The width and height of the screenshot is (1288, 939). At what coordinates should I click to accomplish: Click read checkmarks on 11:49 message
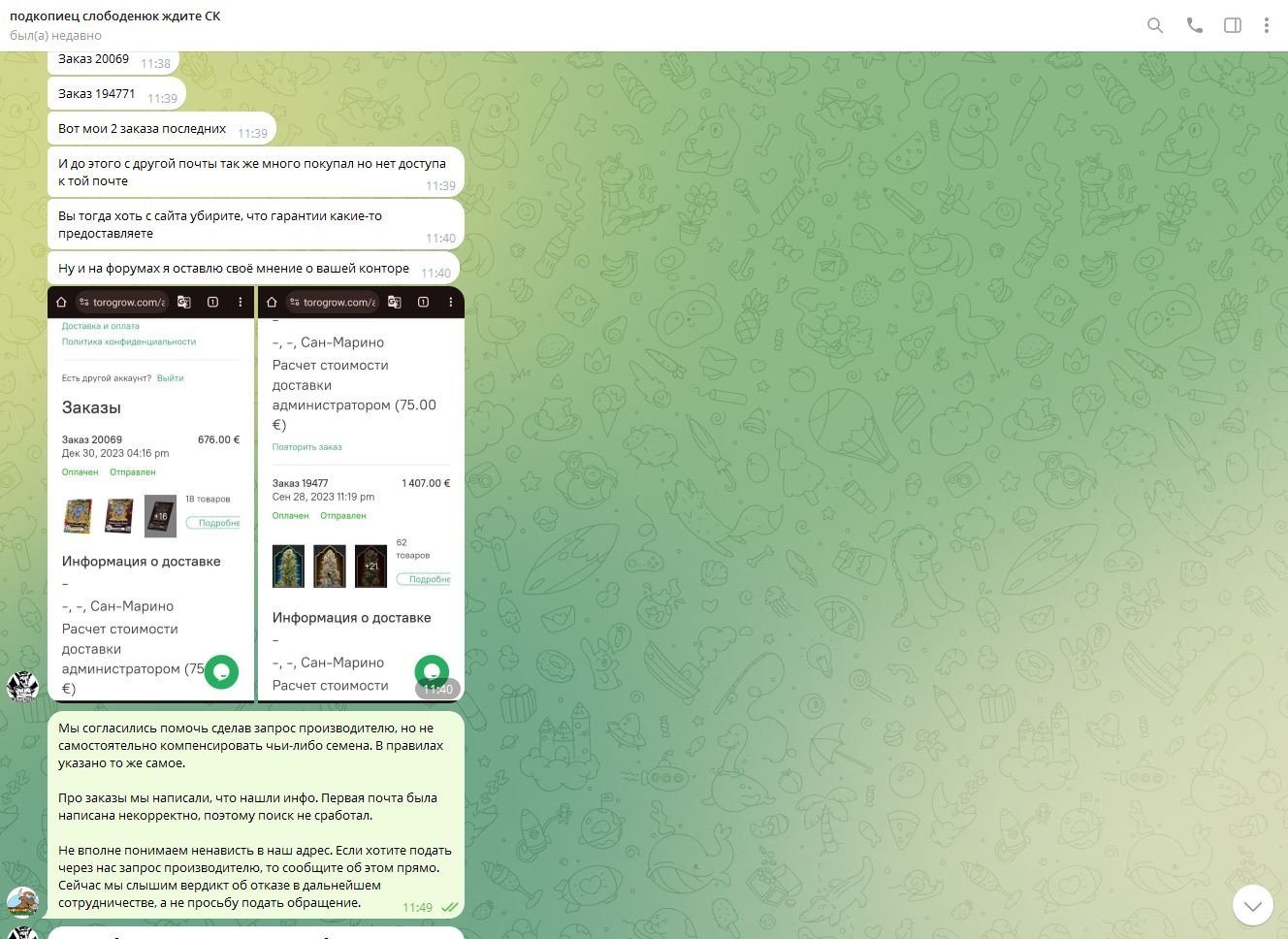click(x=450, y=908)
